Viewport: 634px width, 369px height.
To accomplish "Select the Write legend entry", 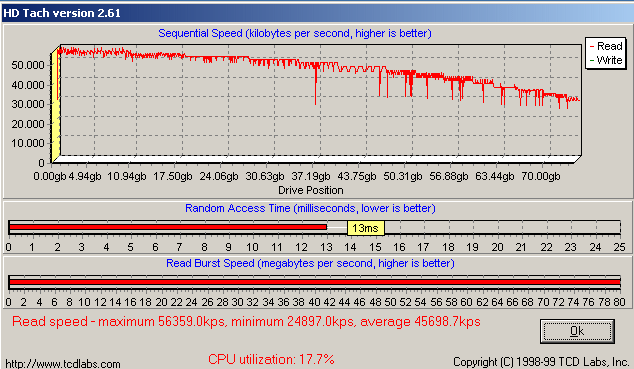I will [606, 60].
